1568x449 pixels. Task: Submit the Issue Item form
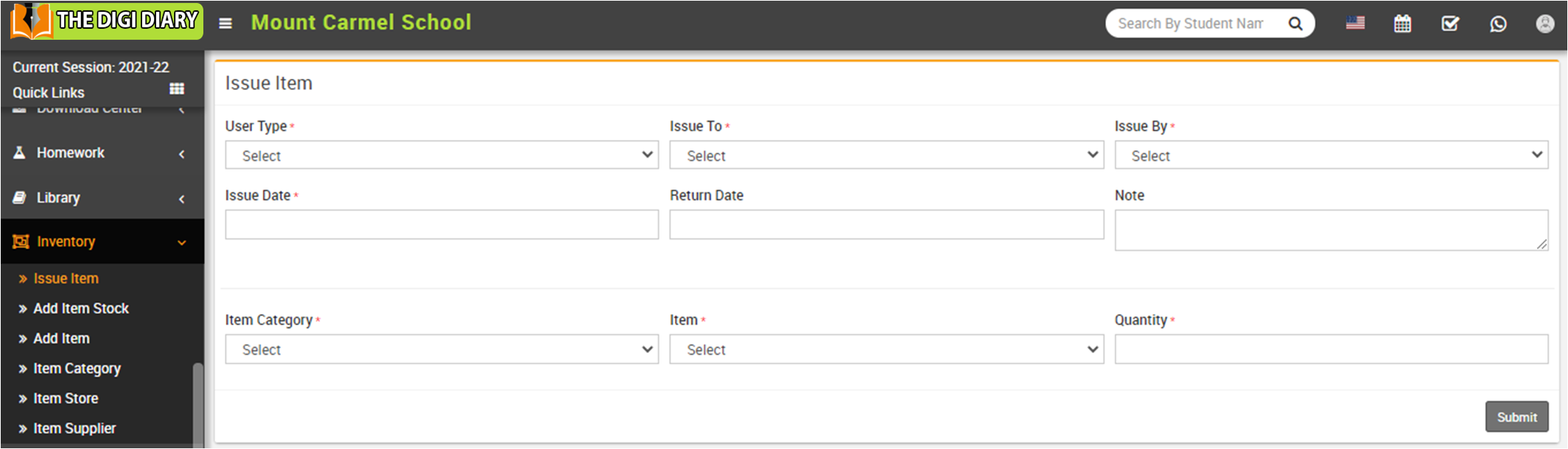pos(1516,417)
